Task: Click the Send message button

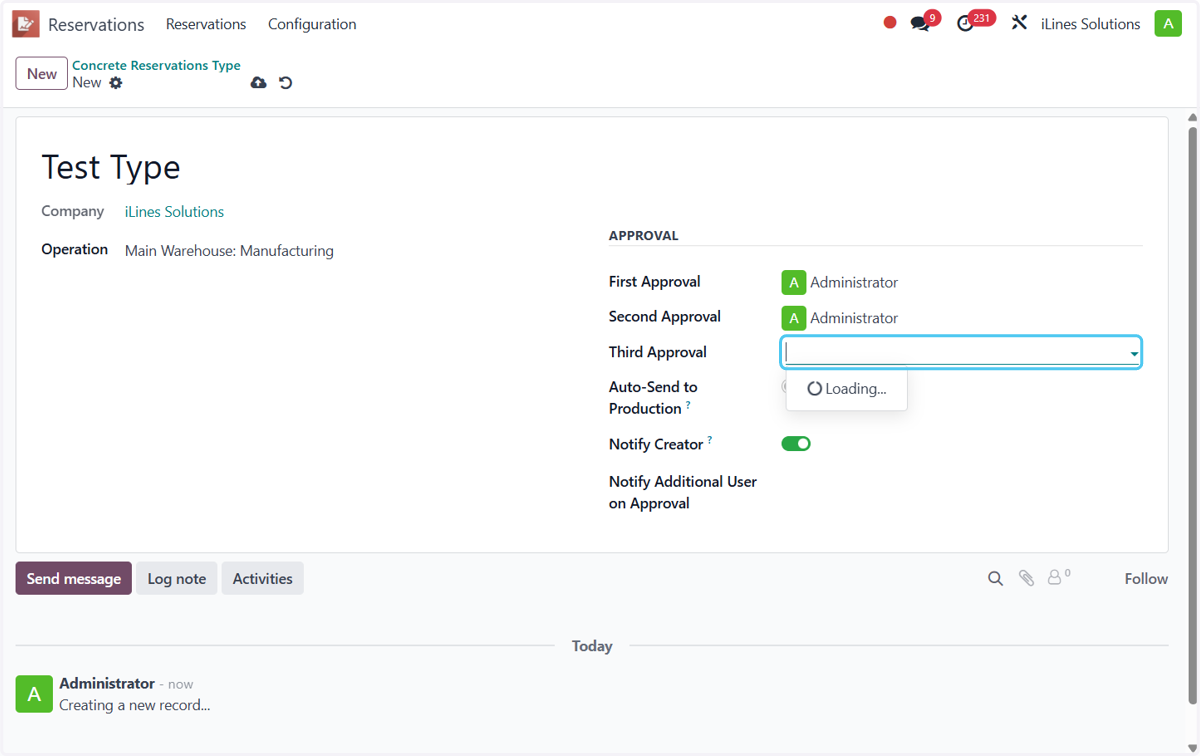Action: click(x=73, y=578)
